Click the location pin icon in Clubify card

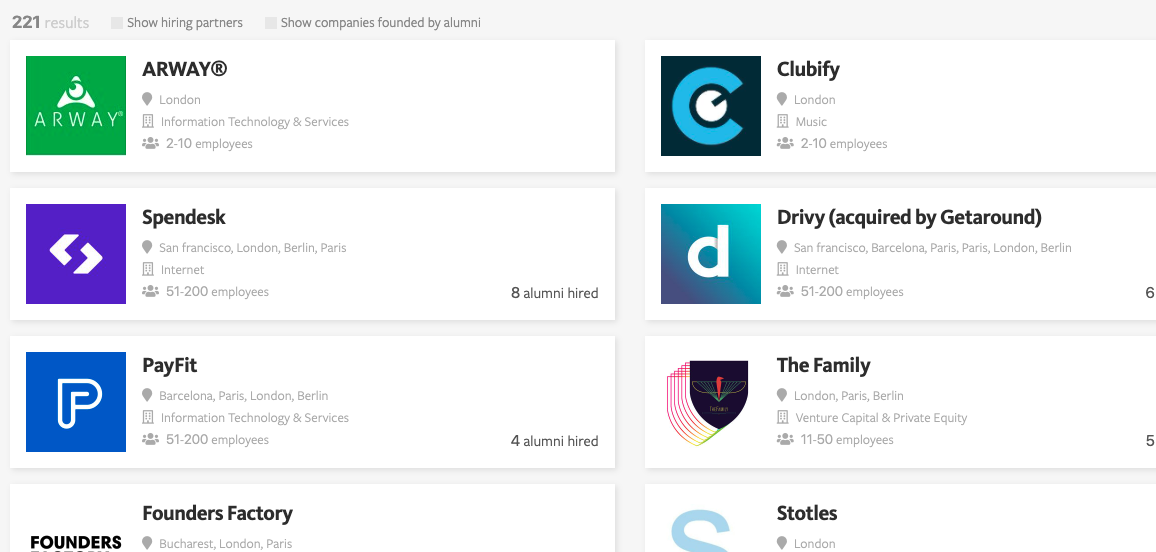point(781,99)
